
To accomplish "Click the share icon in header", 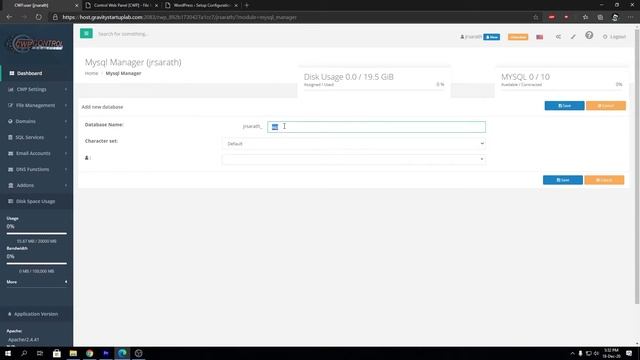I will (558, 37).
